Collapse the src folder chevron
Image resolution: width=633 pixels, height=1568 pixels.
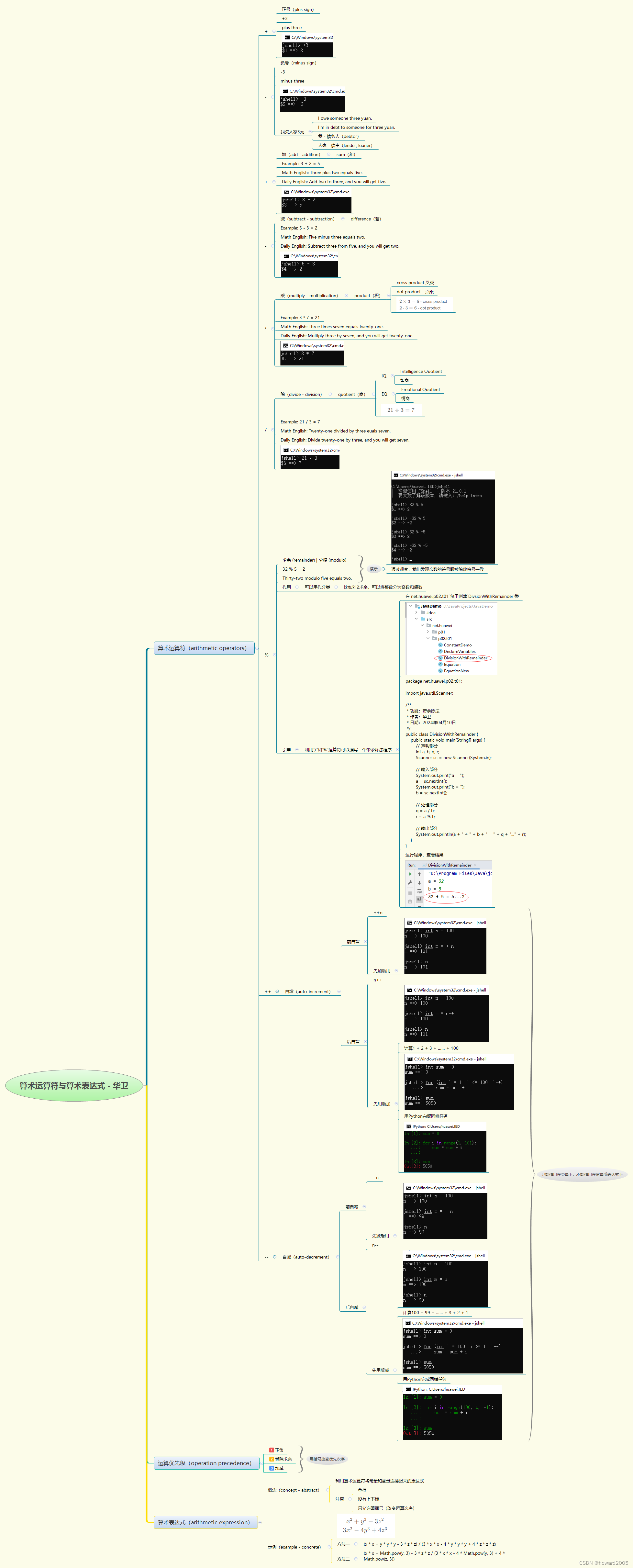pos(416,619)
